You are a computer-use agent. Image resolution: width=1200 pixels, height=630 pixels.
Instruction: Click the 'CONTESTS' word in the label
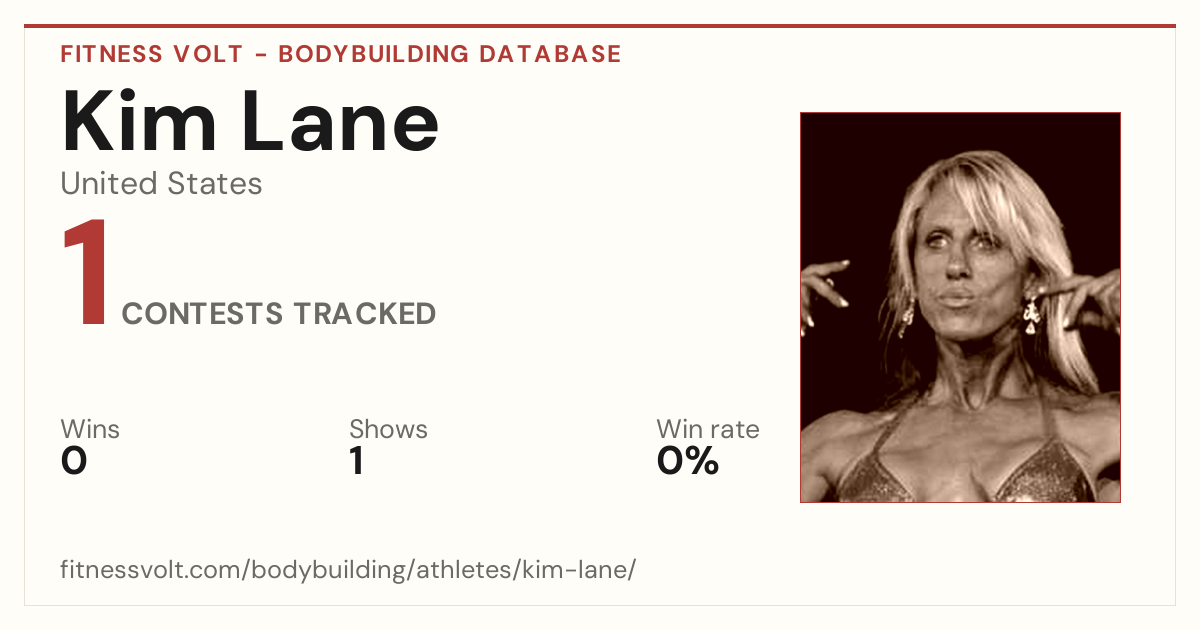tap(203, 314)
